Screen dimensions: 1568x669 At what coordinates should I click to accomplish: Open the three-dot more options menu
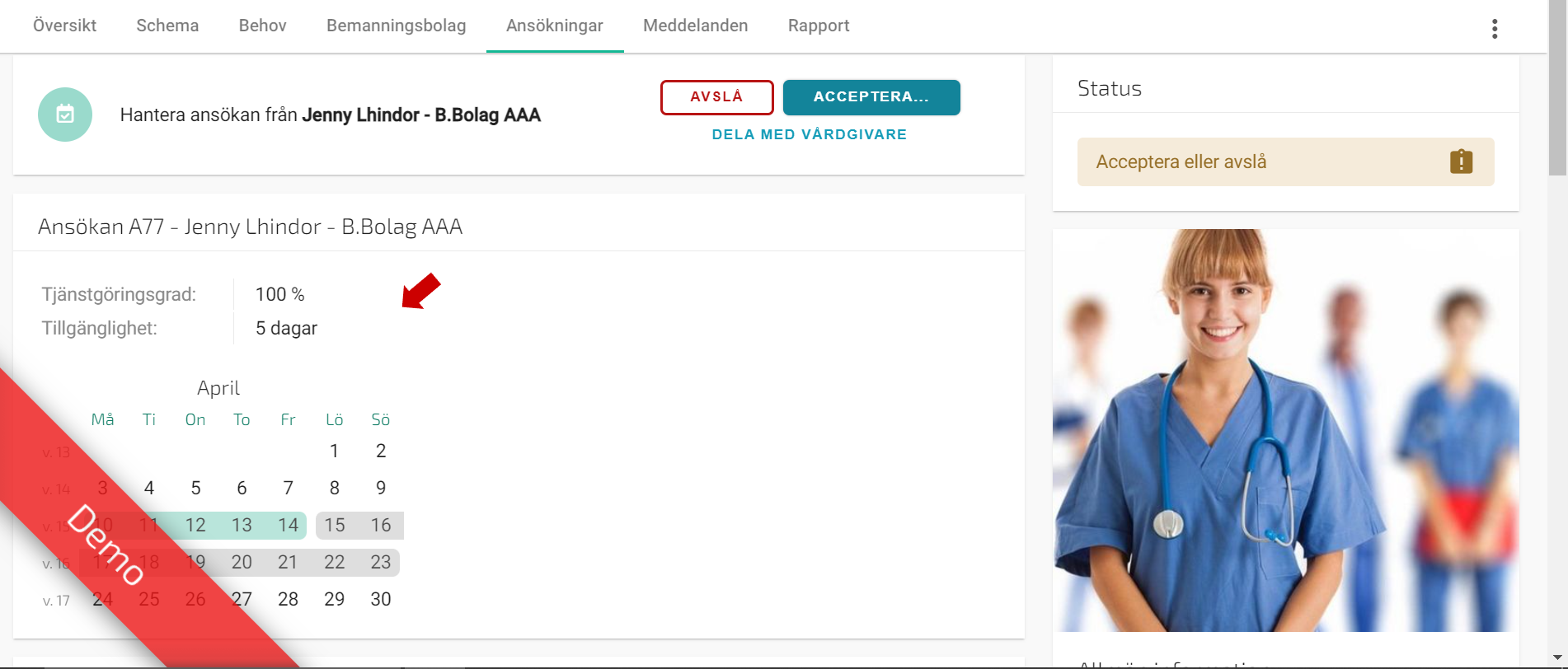pyautogui.click(x=1494, y=29)
